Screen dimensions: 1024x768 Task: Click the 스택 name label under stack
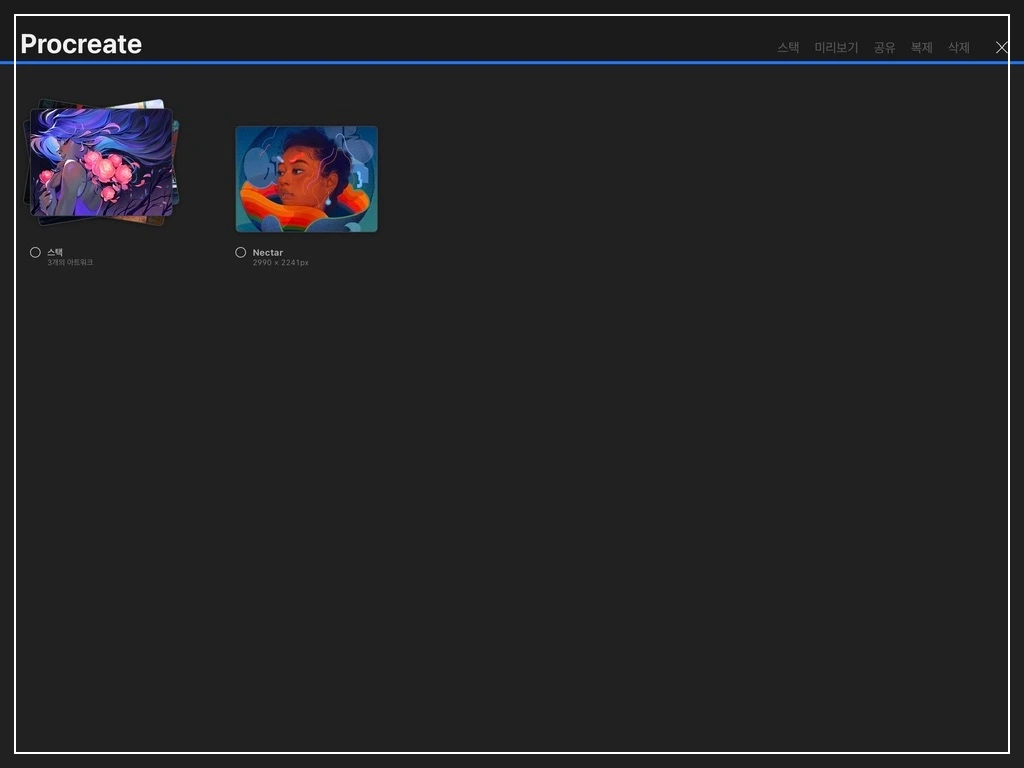55,251
